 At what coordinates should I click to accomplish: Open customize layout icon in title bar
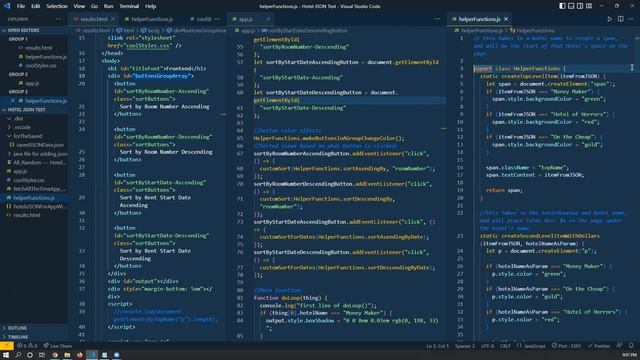pos(589,6)
